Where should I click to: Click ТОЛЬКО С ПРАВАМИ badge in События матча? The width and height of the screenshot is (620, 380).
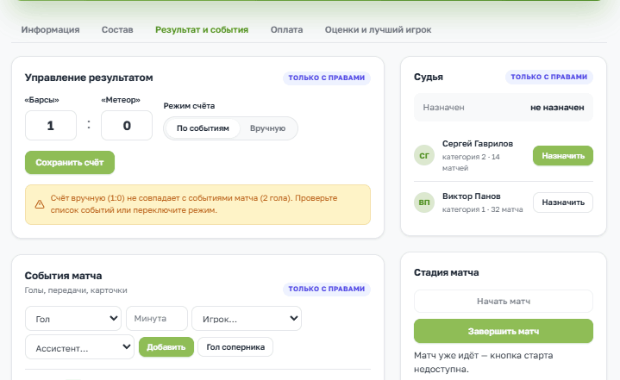pos(327,289)
